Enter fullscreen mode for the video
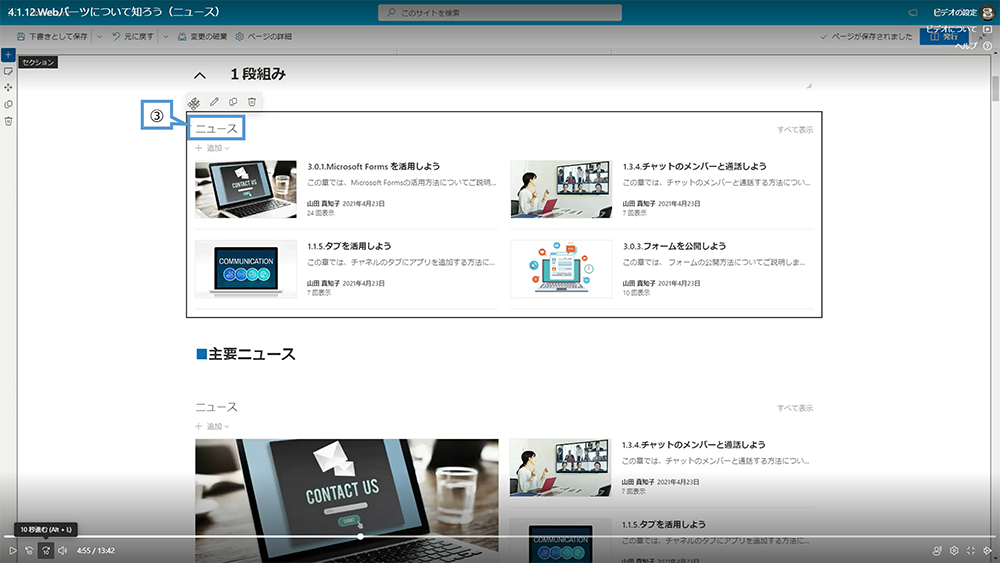The image size is (1000, 563). coord(971,550)
